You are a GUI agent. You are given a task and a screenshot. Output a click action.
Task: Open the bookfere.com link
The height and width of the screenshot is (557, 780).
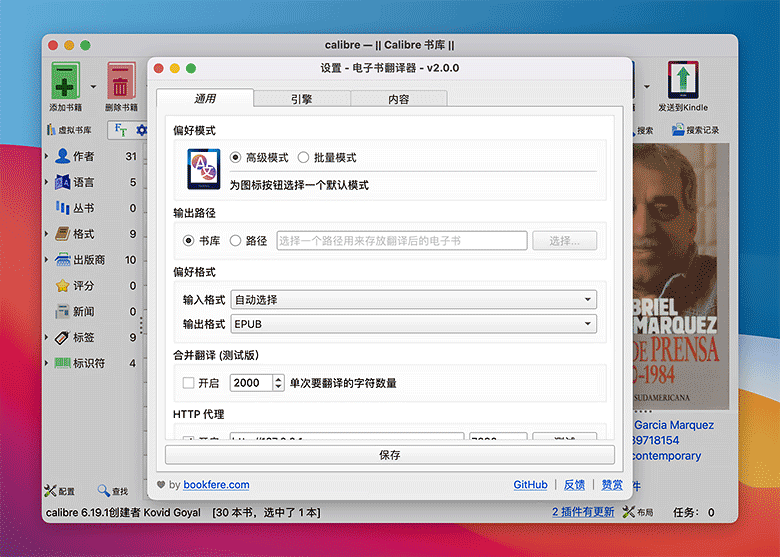click(x=216, y=485)
